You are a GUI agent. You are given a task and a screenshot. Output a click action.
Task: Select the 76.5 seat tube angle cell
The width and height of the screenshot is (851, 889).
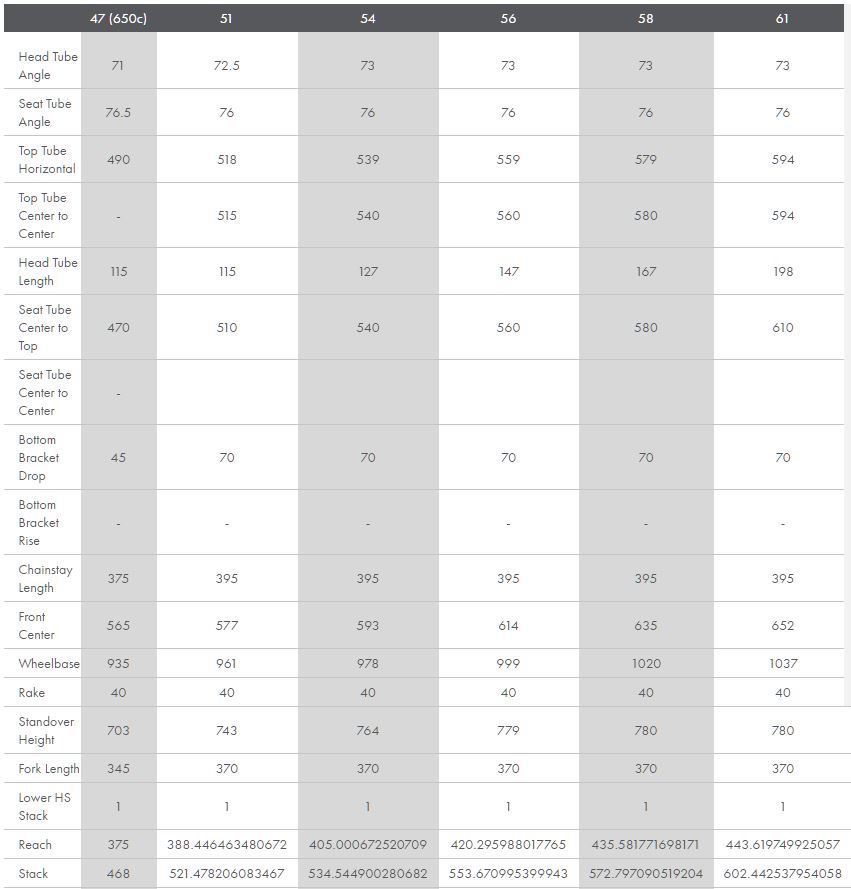[x=118, y=113]
